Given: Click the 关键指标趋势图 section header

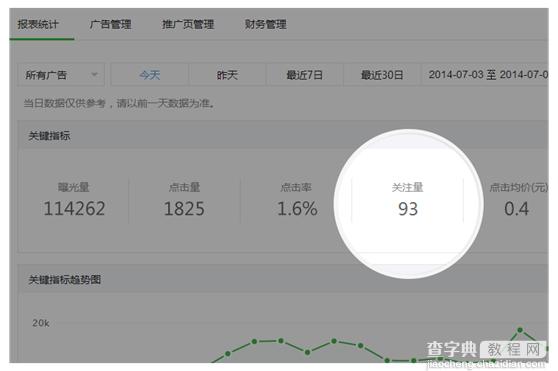Looking at the screenshot, I should click(64, 280).
